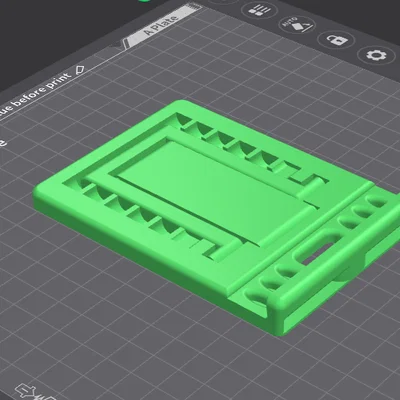This screenshot has width=400, height=400.
Task: Edit plate name pencil icon
Action: (80, 70)
